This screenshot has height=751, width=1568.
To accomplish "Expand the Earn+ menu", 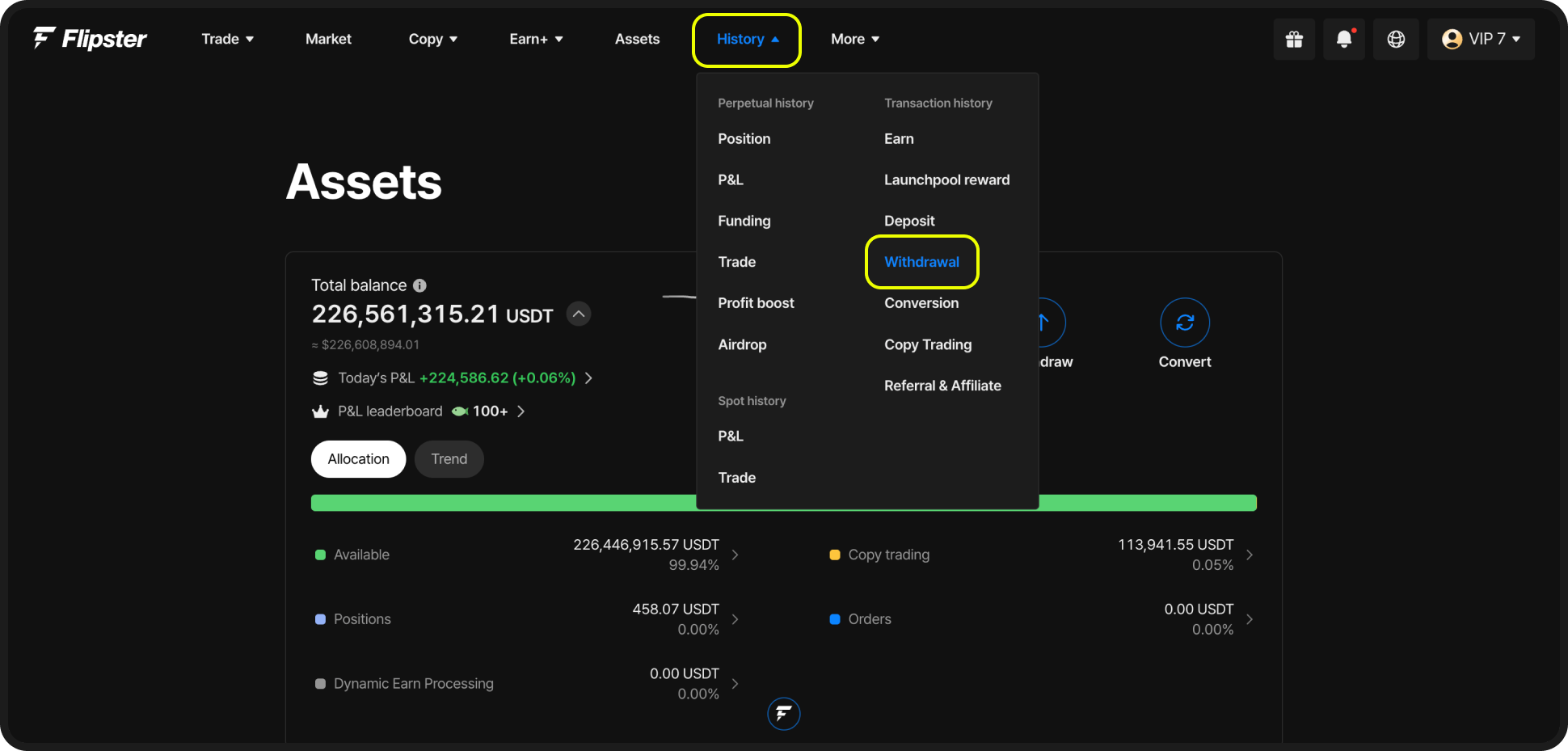I will tap(536, 39).
